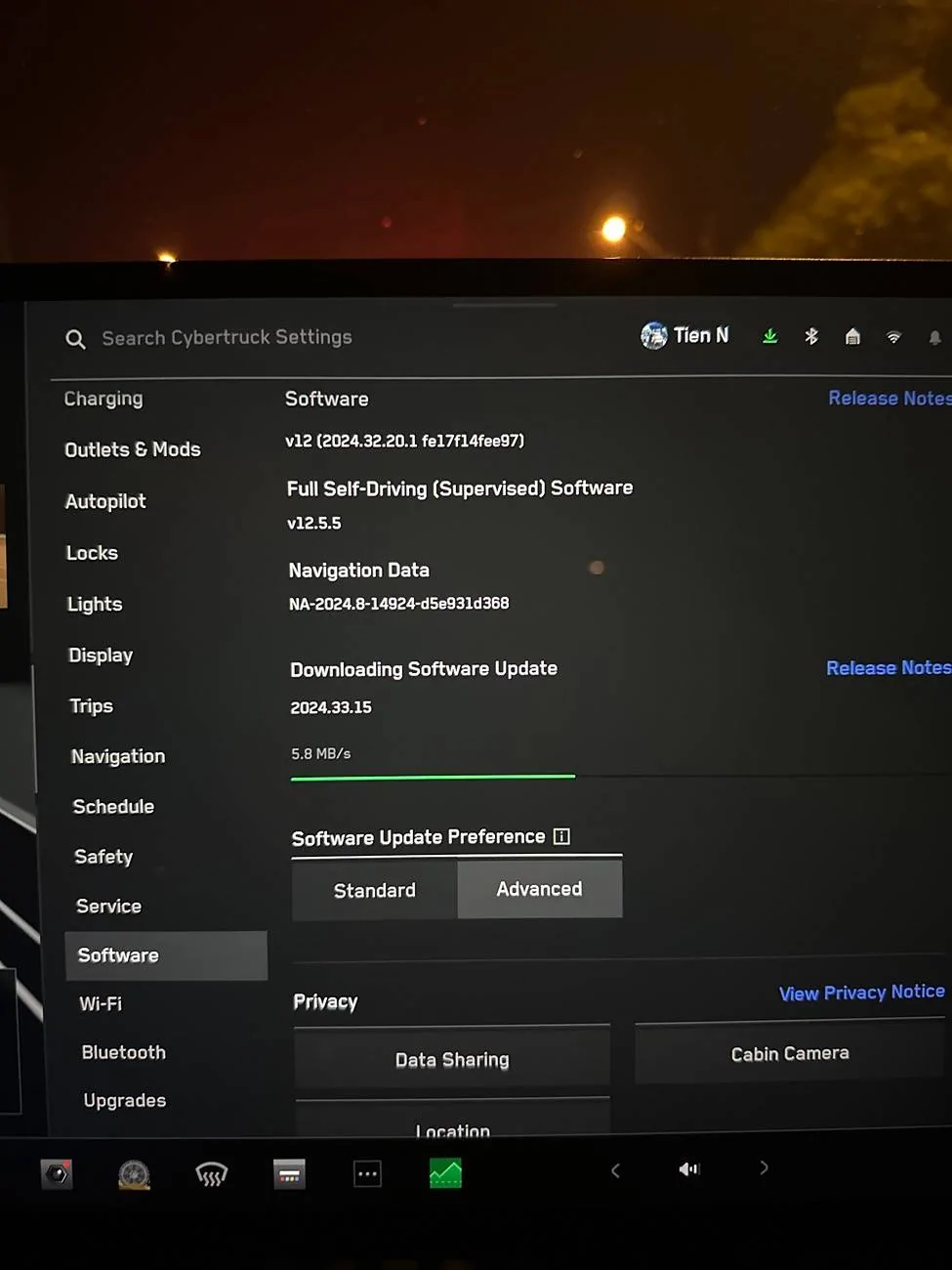Tap the Tien N profile name

(x=701, y=335)
